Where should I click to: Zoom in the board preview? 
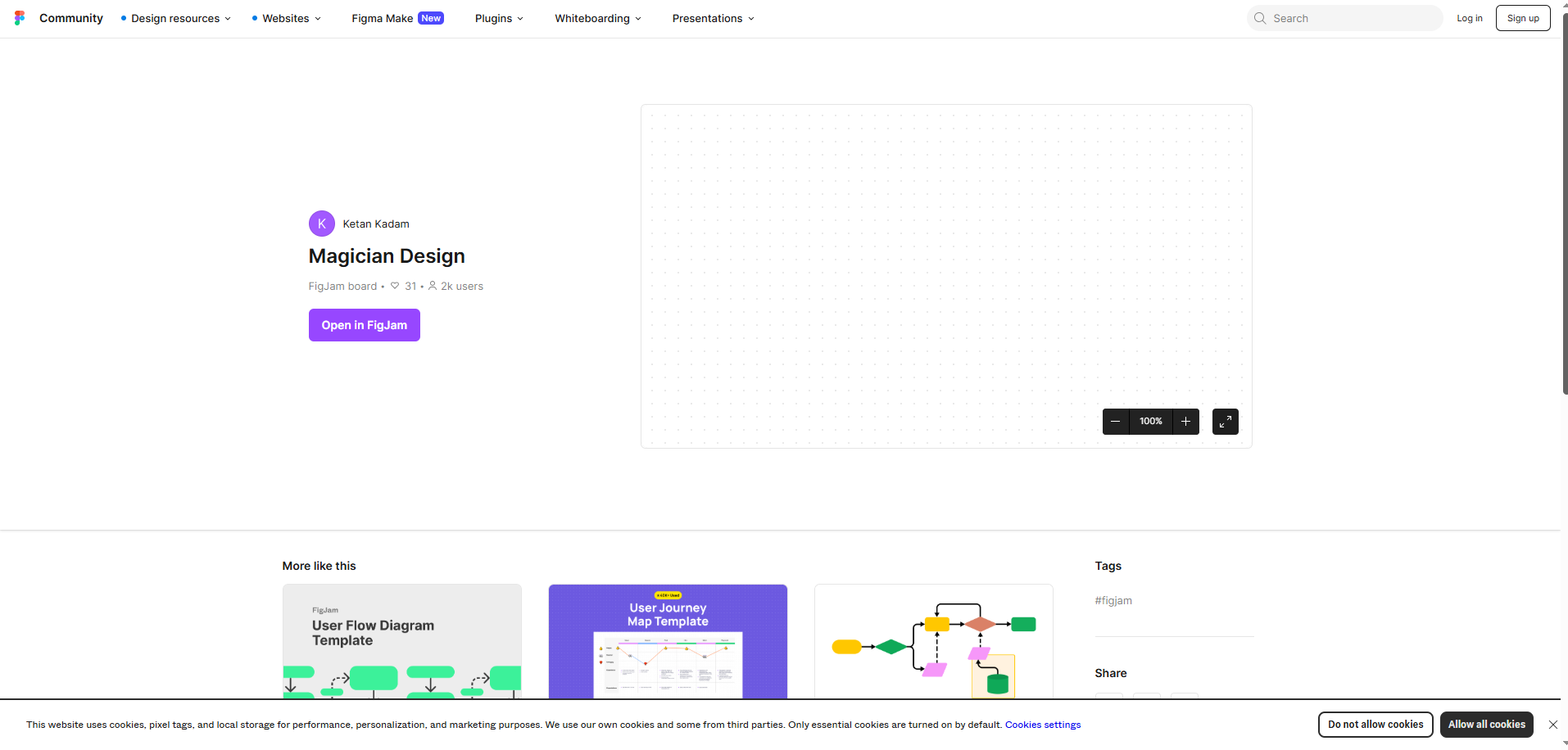[1185, 422]
